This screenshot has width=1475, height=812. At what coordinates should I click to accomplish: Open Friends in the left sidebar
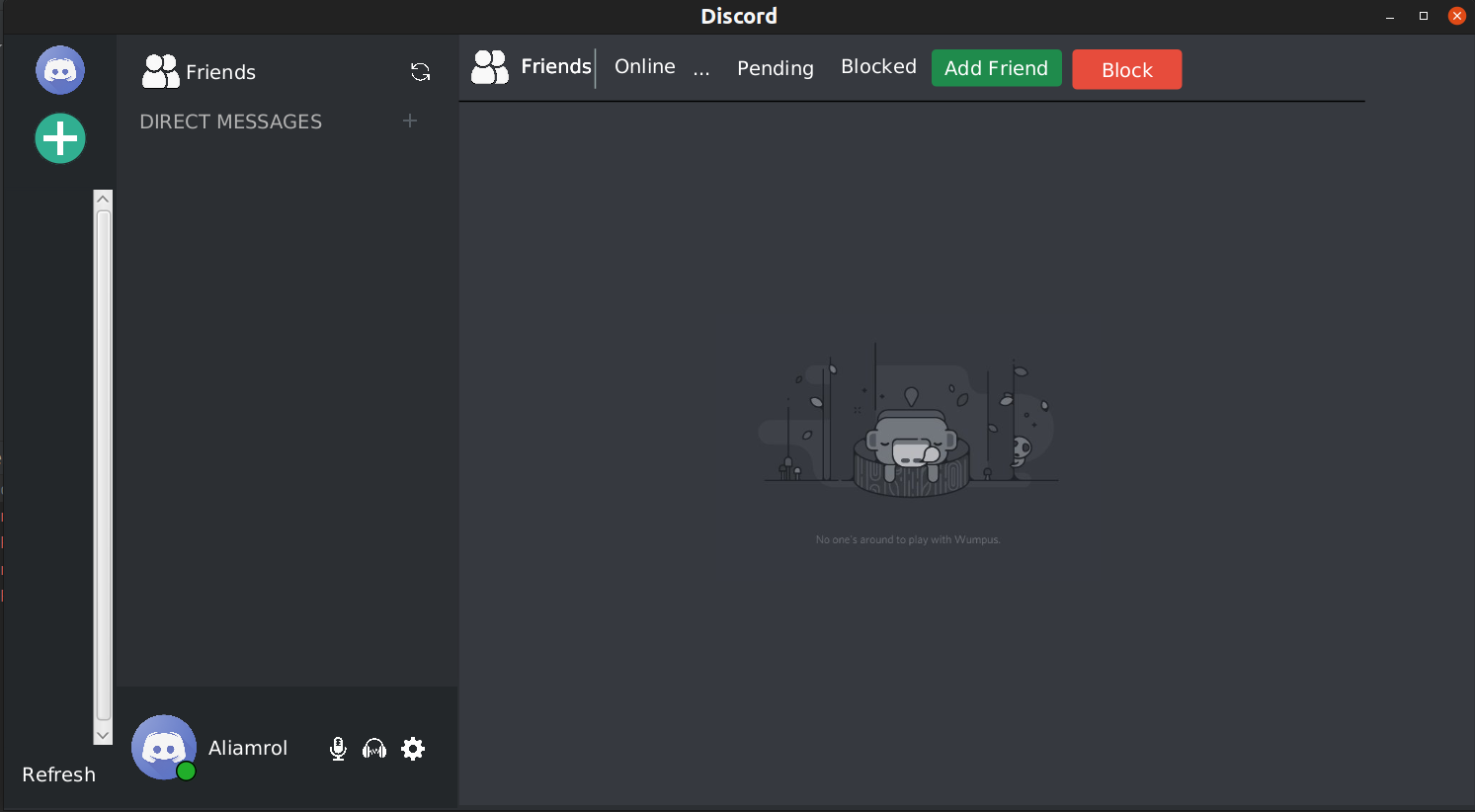coord(199,71)
